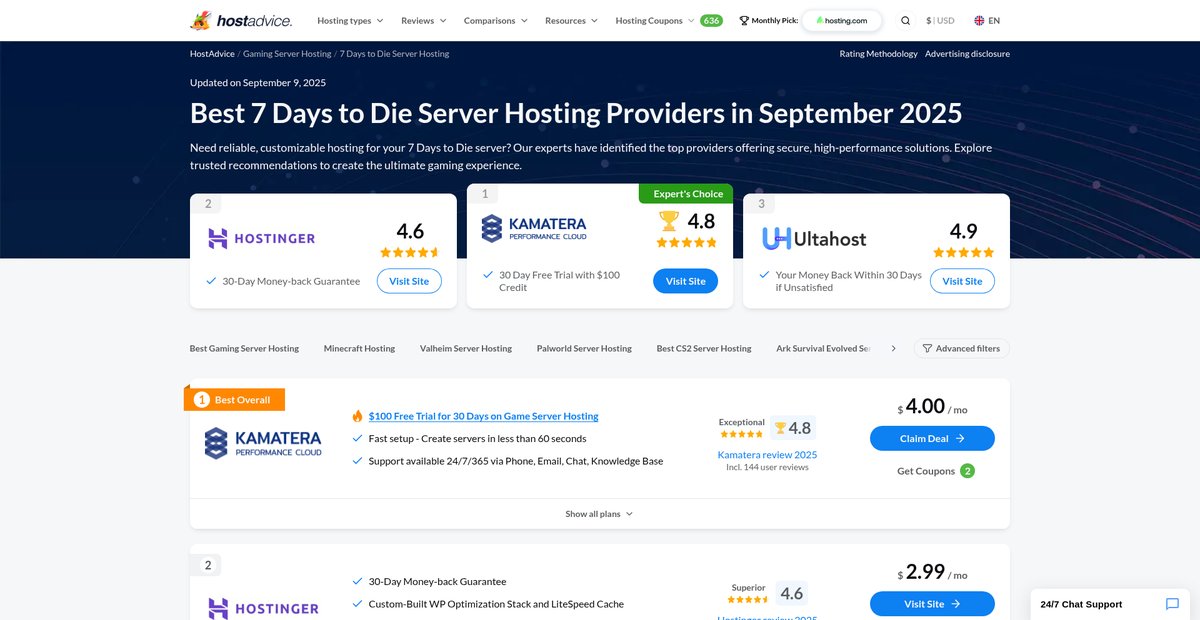Screen dimensions: 1200x620
Task: Click the stars under Exceptional rating
Action: click(x=741, y=434)
